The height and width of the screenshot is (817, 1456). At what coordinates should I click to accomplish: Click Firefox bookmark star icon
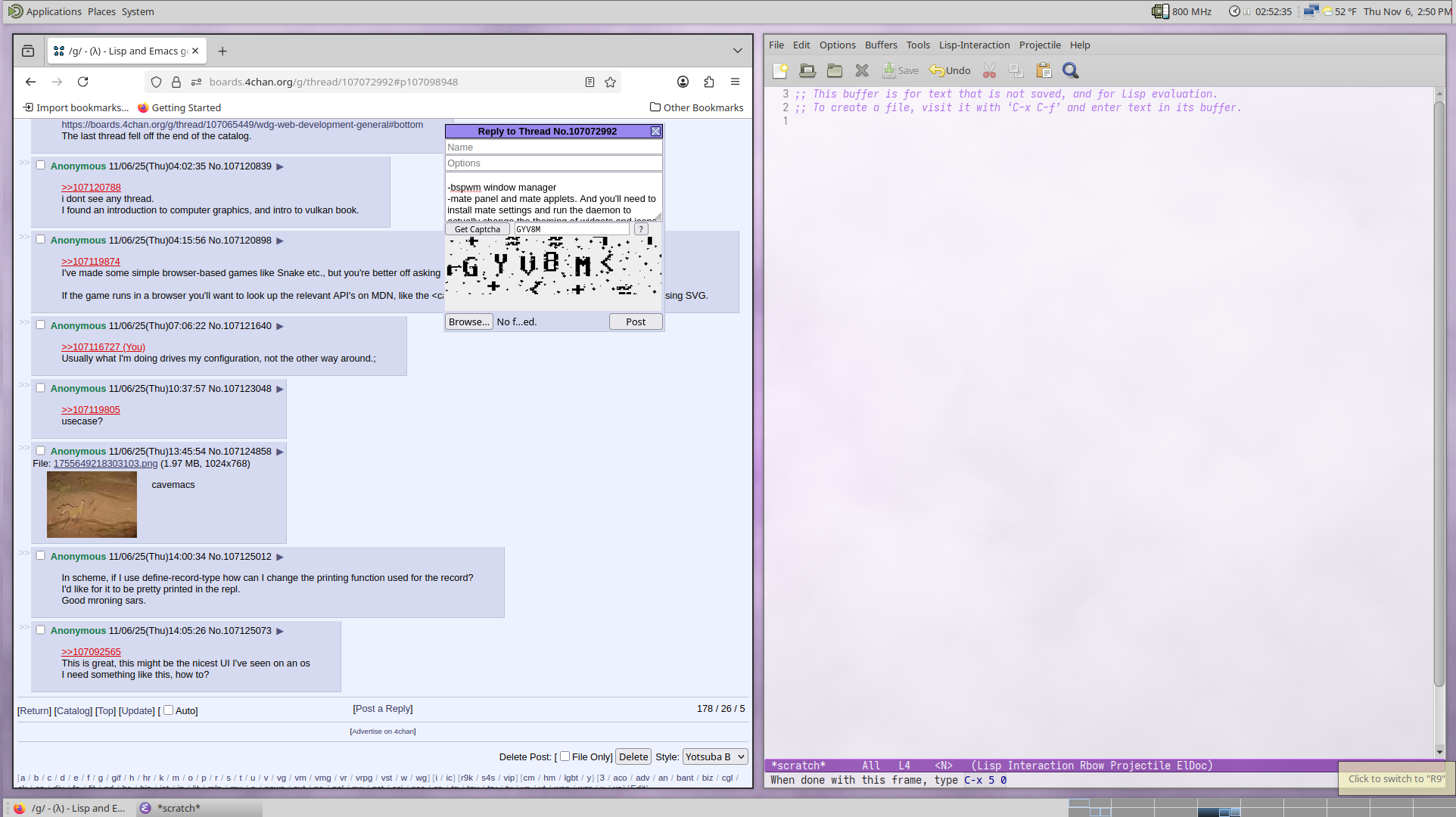pyautogui.click(x=611, y=82)
